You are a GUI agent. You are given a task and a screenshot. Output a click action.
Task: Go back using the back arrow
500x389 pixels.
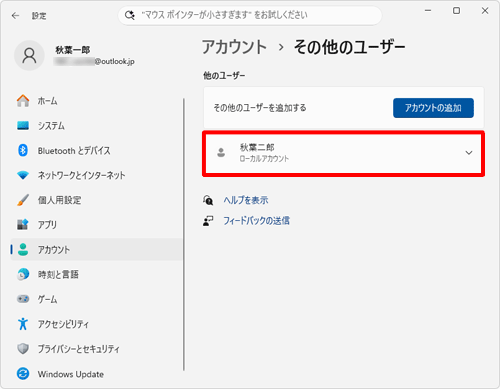coord(15,16)
